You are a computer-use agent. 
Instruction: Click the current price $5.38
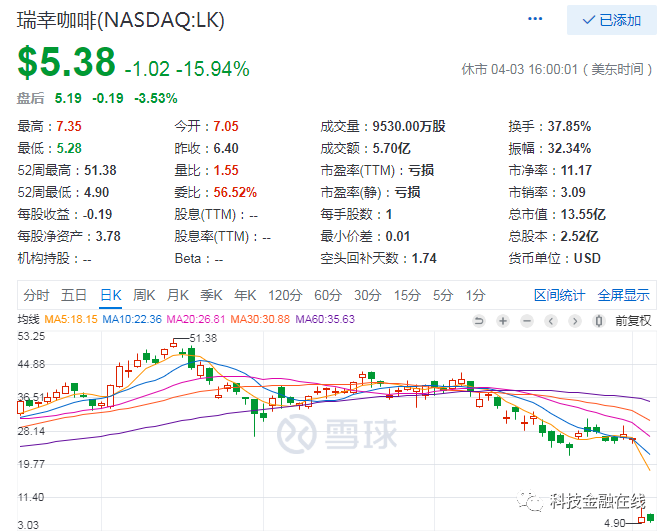click(x=66, y=62)
